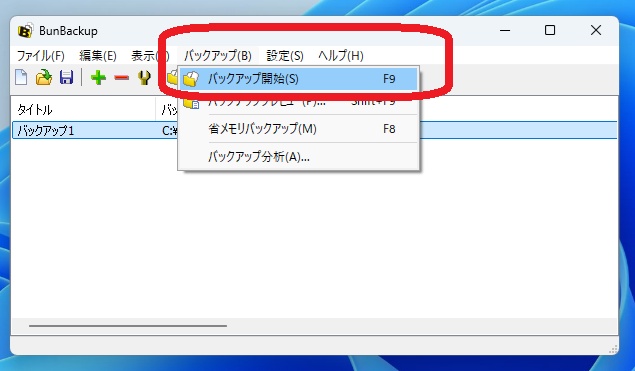Screen dimensions: 635x371
Task: Click the BunBackup title bar app icon
Action: pos(25,31)
